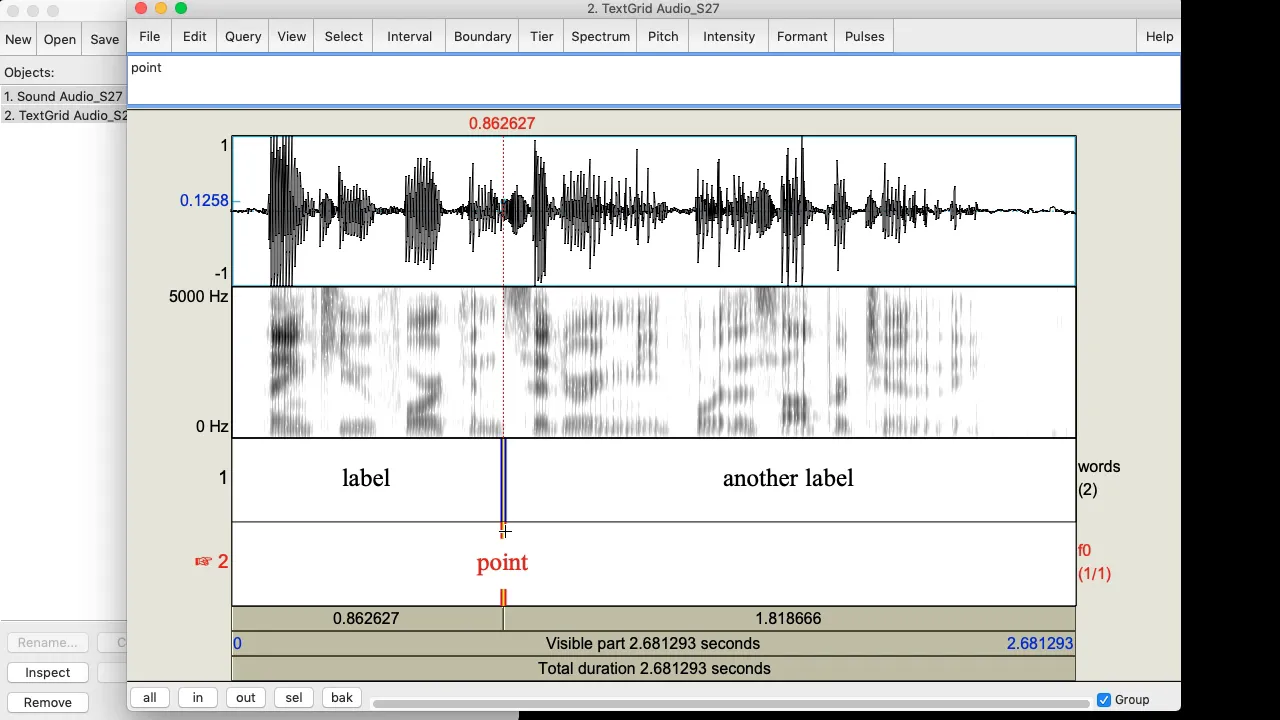Click the horizontal scrollbar at bottom

tap(730, 704)
